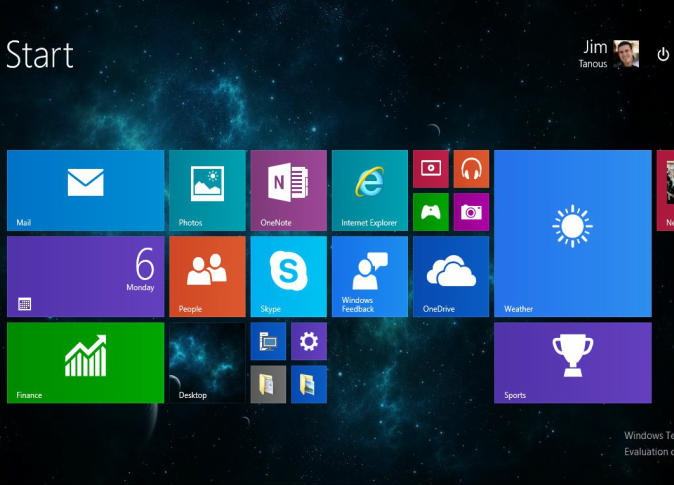This screenshot has height=485, width=674.
Task: Click the Power options button
Action: point(662,54)
